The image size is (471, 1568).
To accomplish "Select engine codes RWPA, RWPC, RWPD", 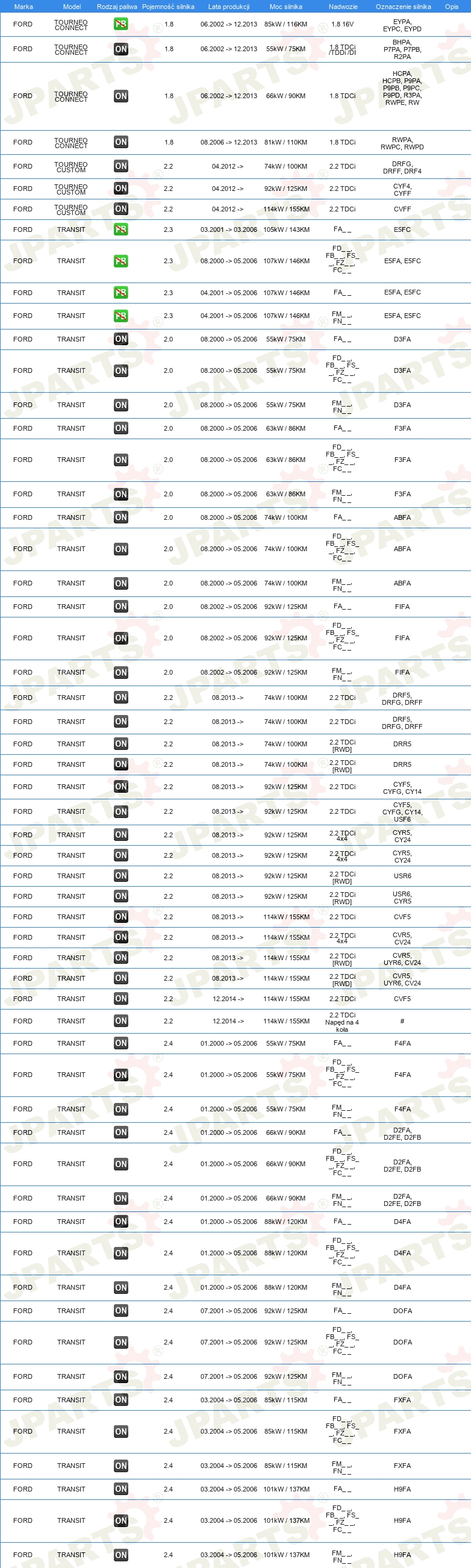I will click(402, 143).
